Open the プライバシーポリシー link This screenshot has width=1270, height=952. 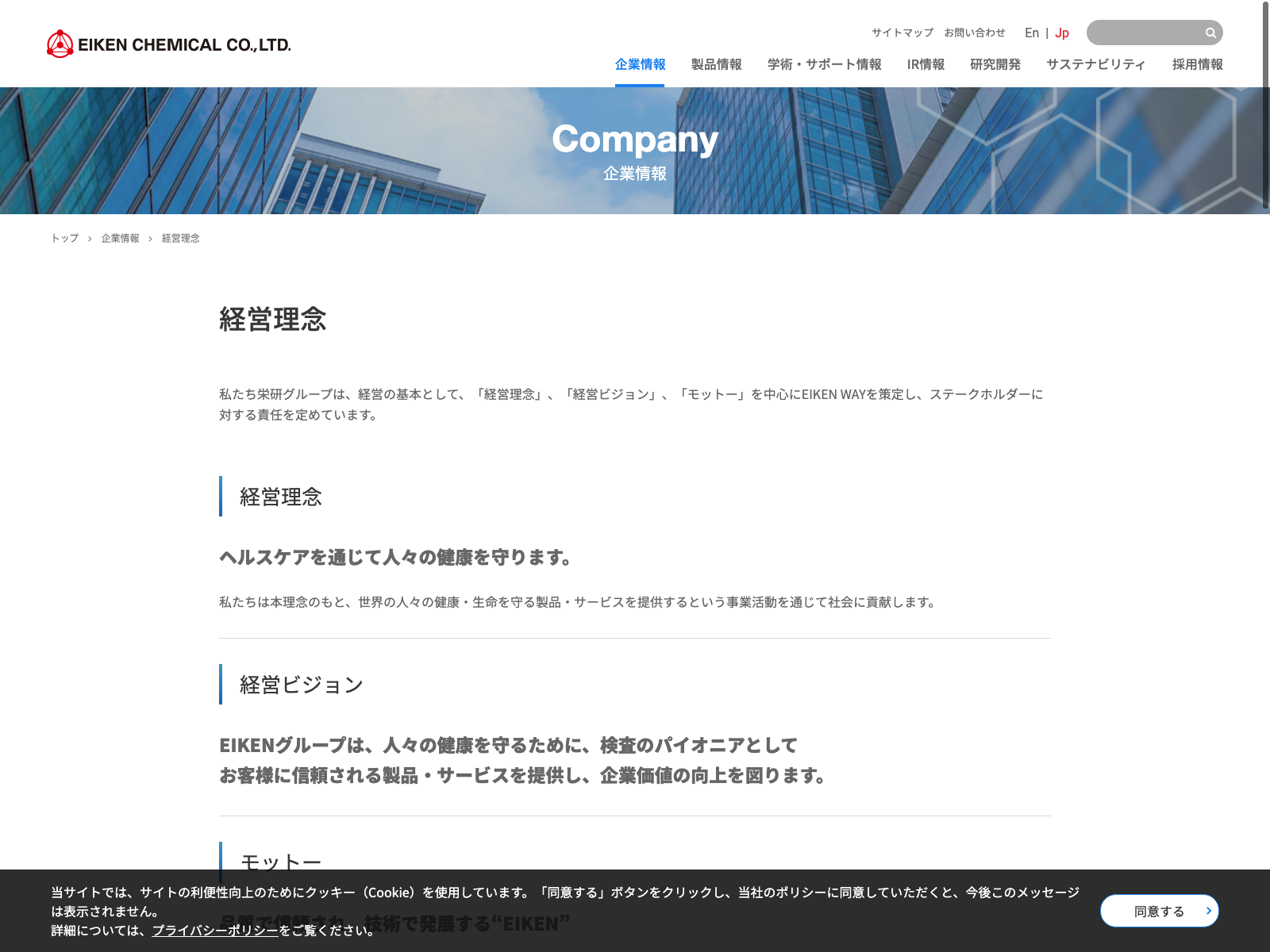[215, 930]
